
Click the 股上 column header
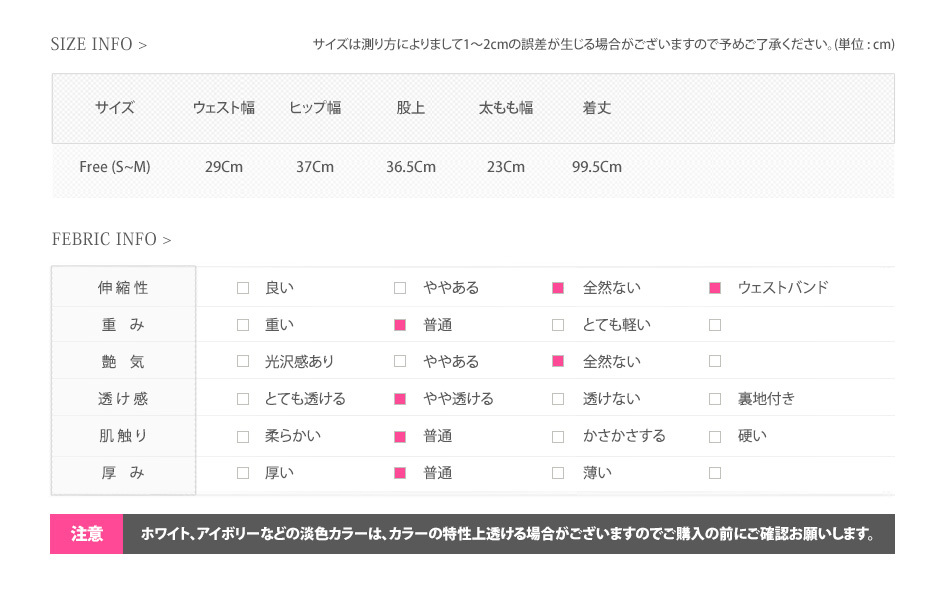(x=411, y=108)
